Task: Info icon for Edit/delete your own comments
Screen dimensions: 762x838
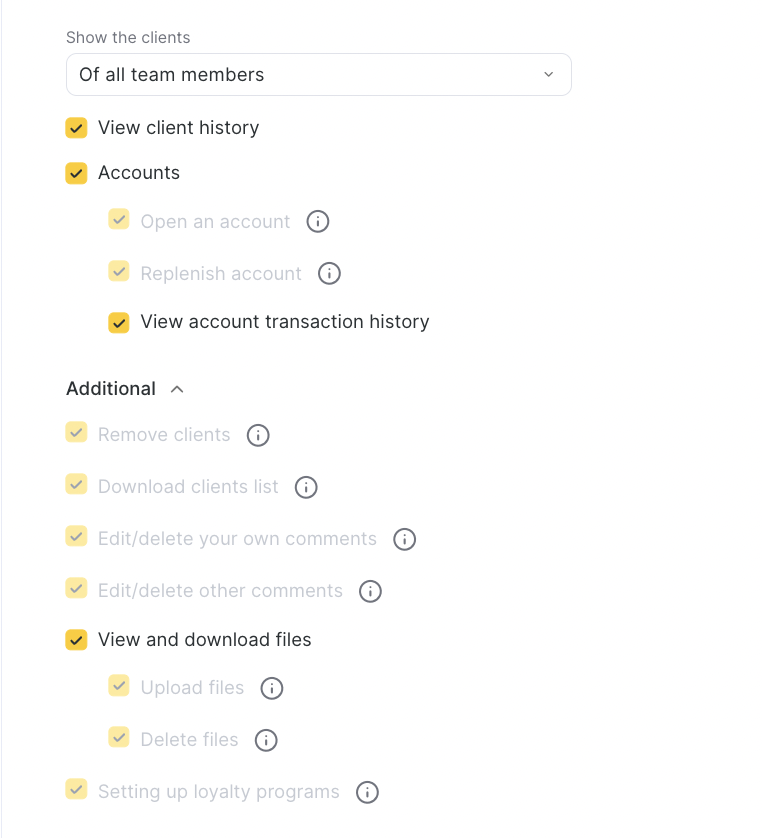Action: tap(404, 539)
